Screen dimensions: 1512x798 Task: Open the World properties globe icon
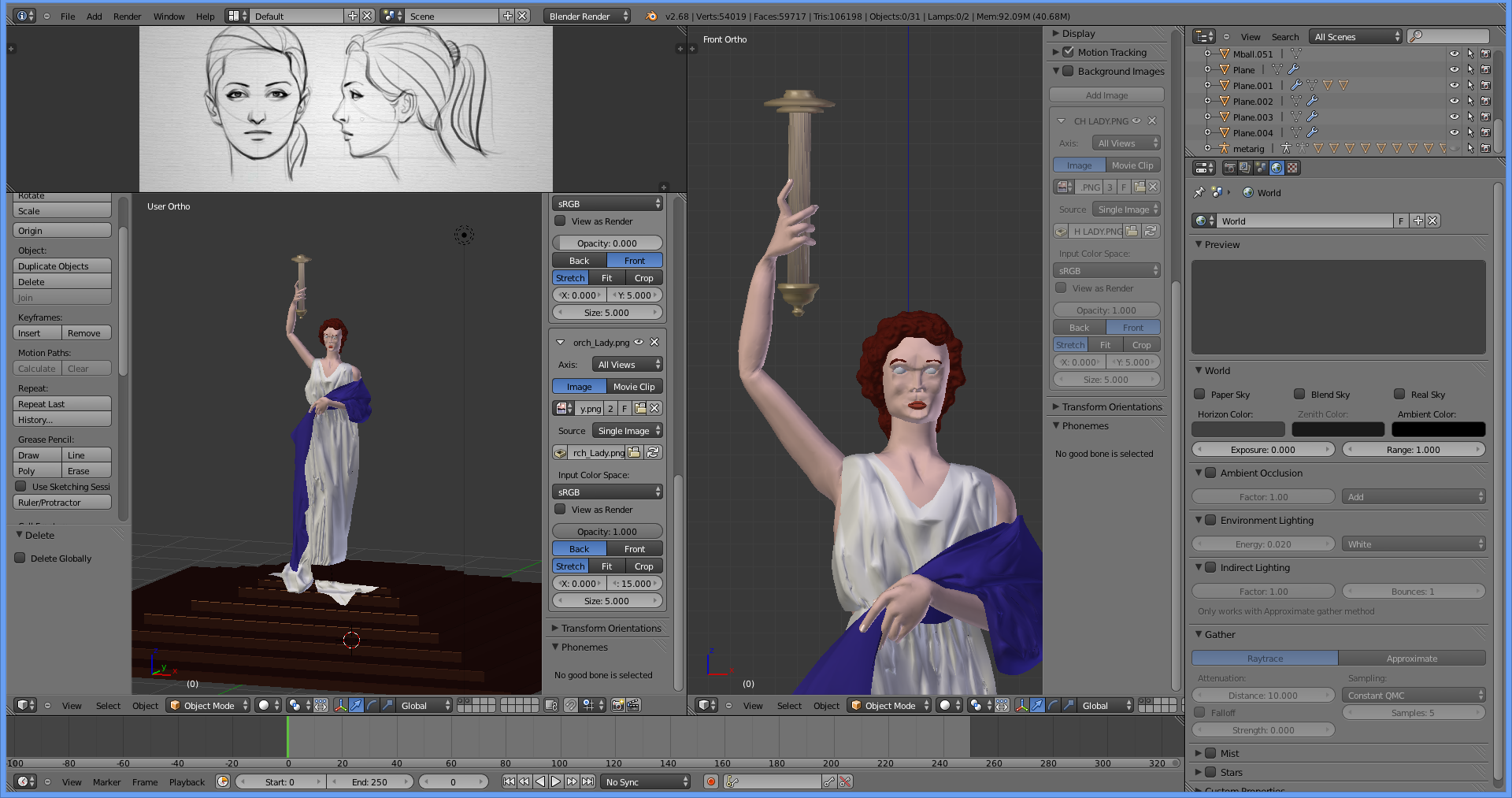pyautogui.click(x=1277, y=167)
